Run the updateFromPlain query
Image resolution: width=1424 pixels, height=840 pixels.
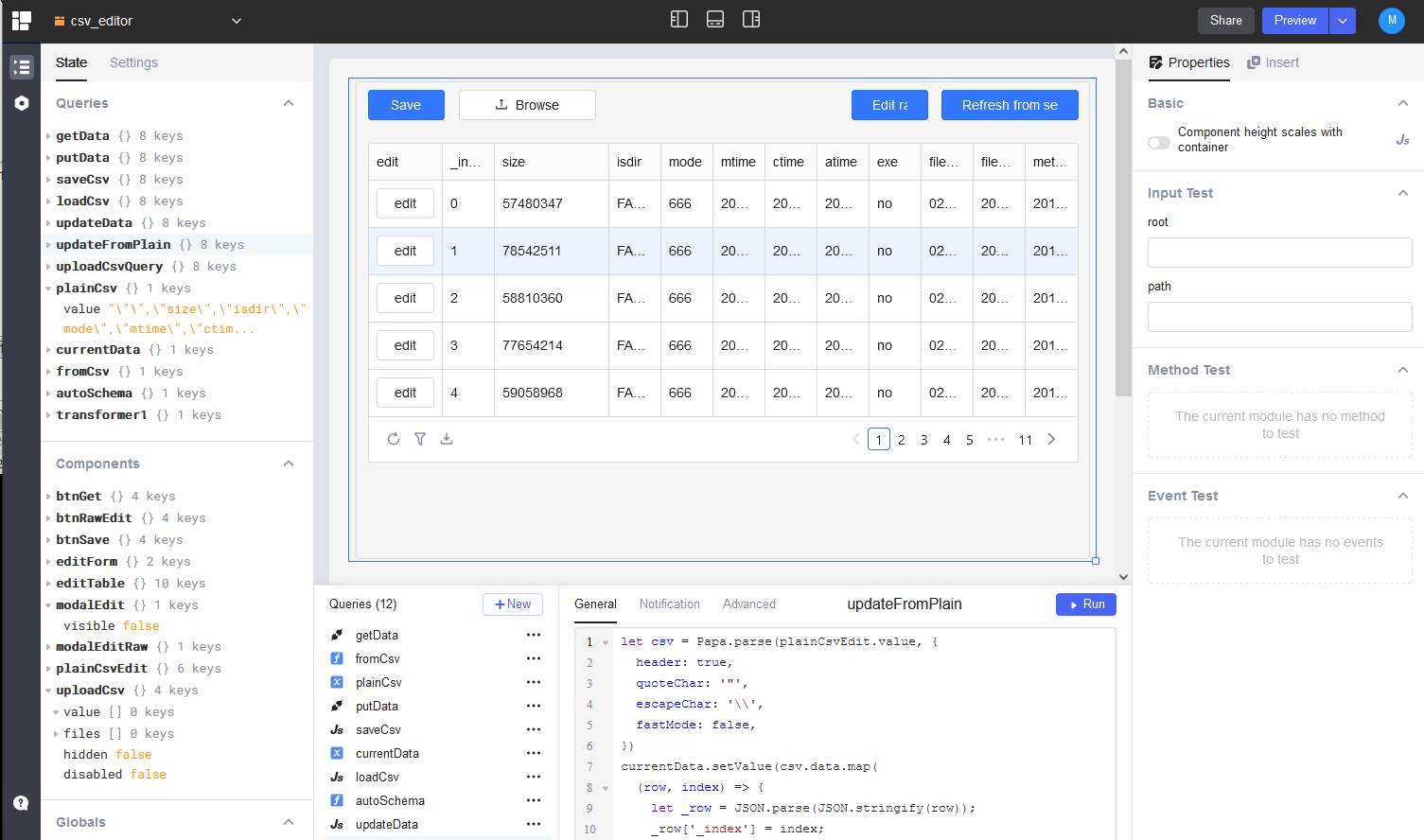point(1085,604)
